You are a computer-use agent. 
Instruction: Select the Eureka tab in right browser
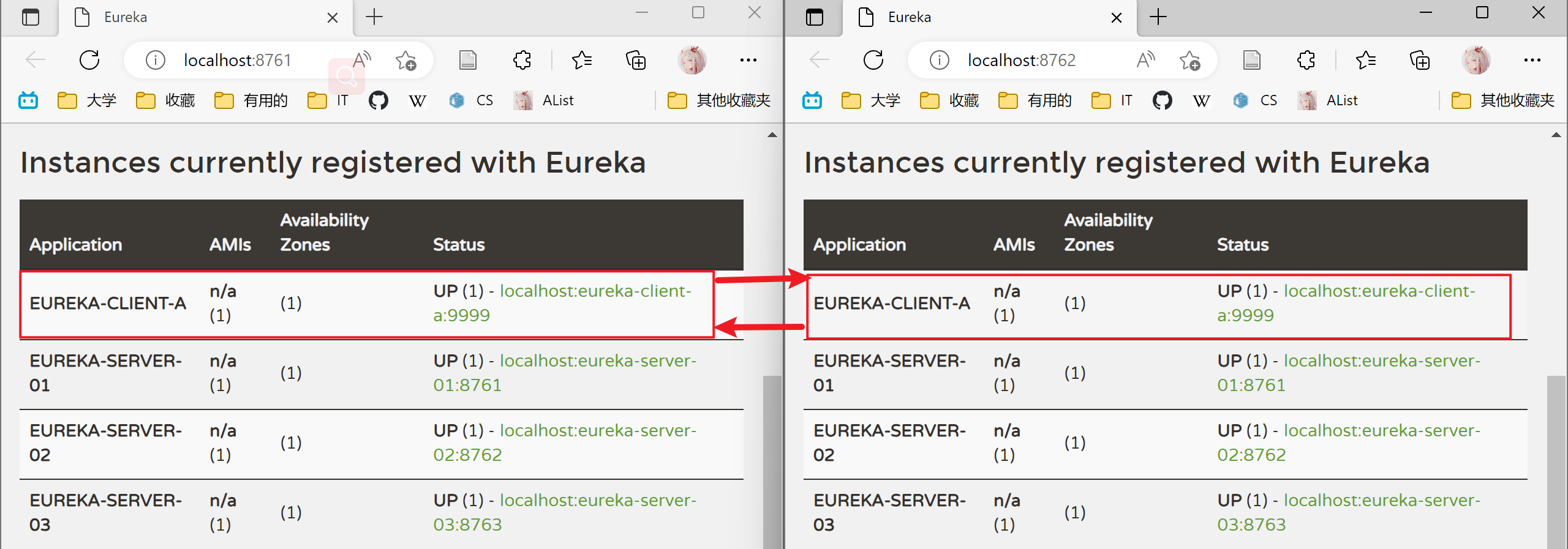[980, 17]
